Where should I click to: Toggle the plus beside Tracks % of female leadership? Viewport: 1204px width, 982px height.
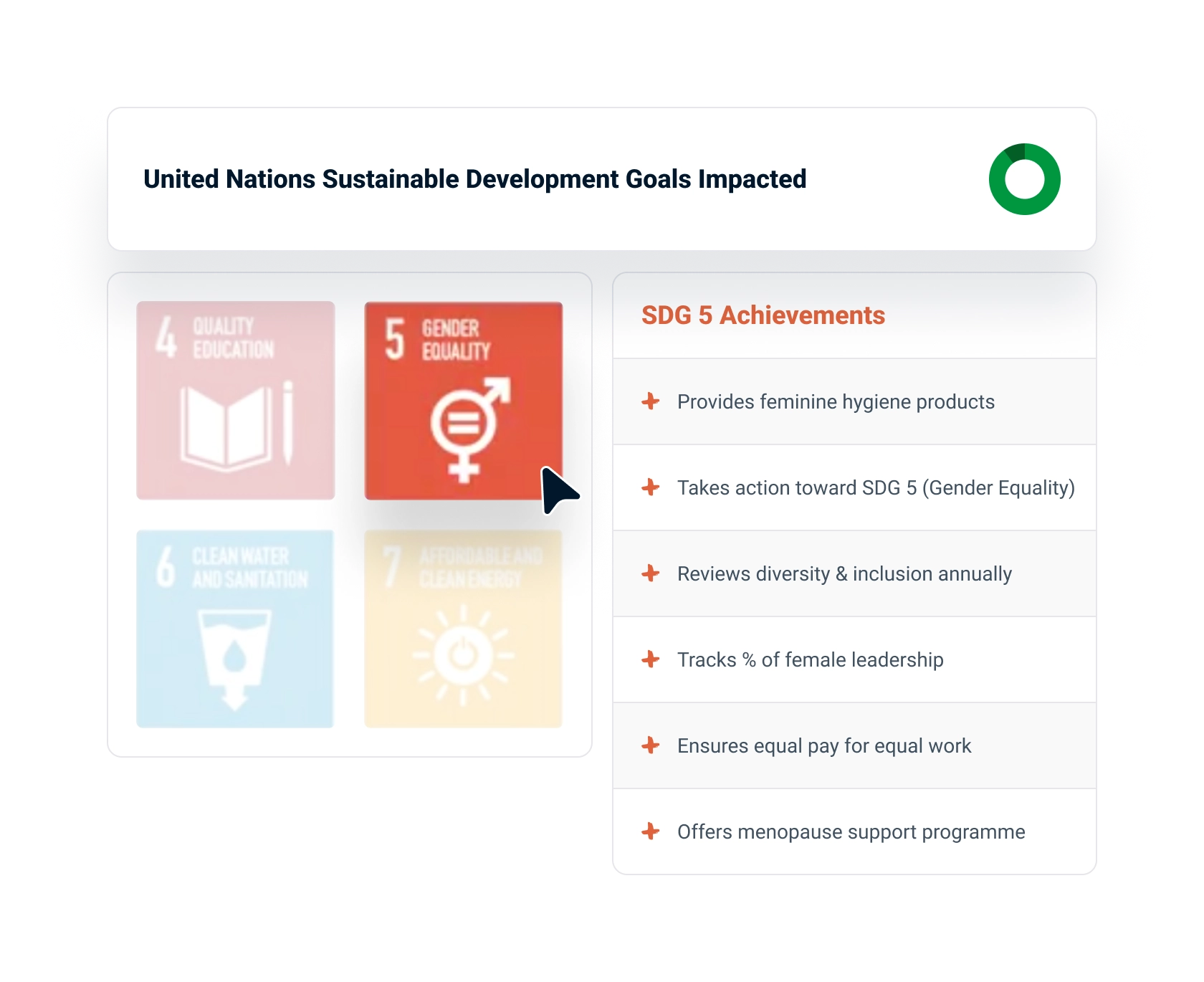(x=650, y=659)
